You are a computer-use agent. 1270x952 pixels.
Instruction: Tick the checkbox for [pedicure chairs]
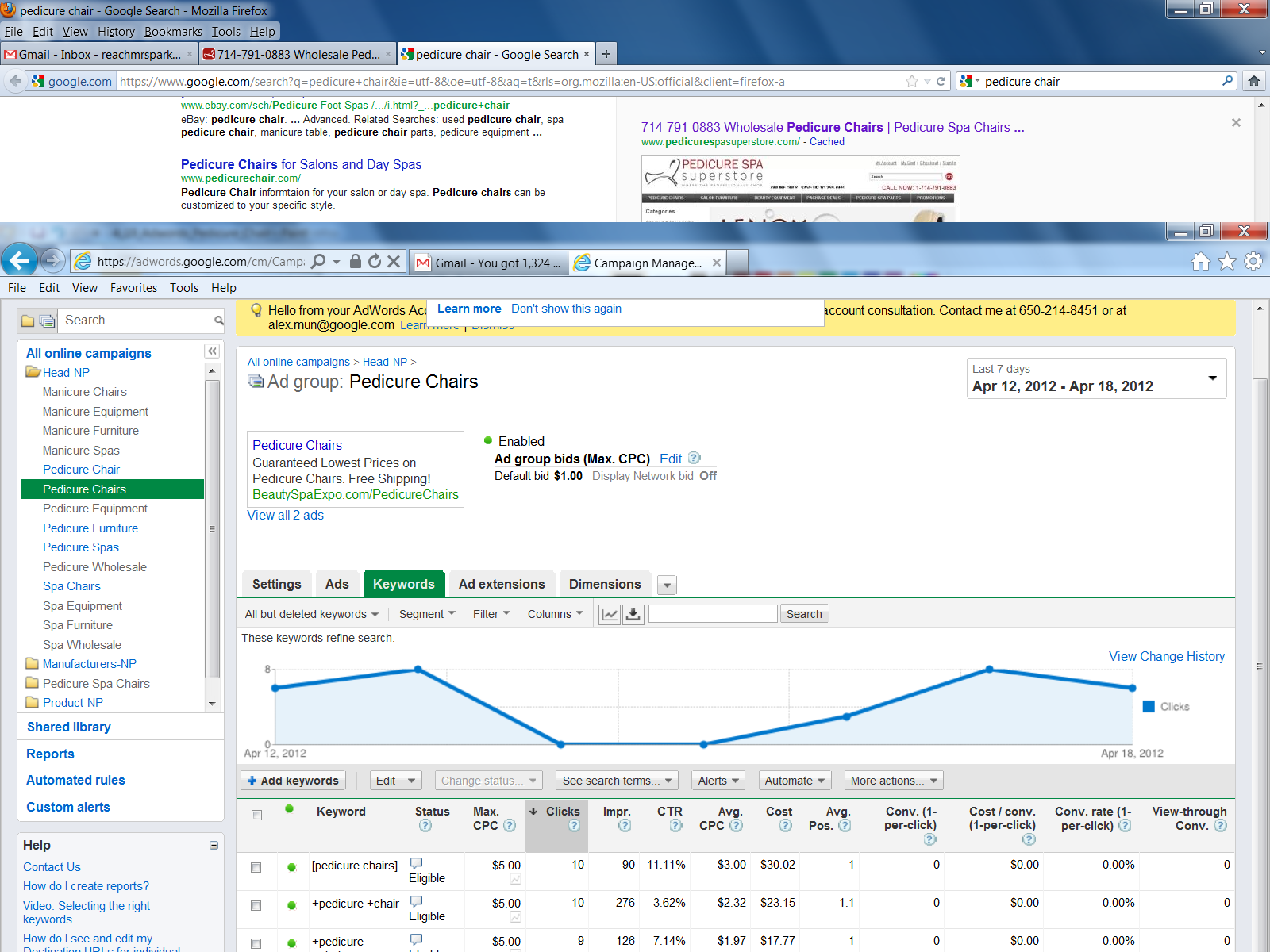point(256,867)
